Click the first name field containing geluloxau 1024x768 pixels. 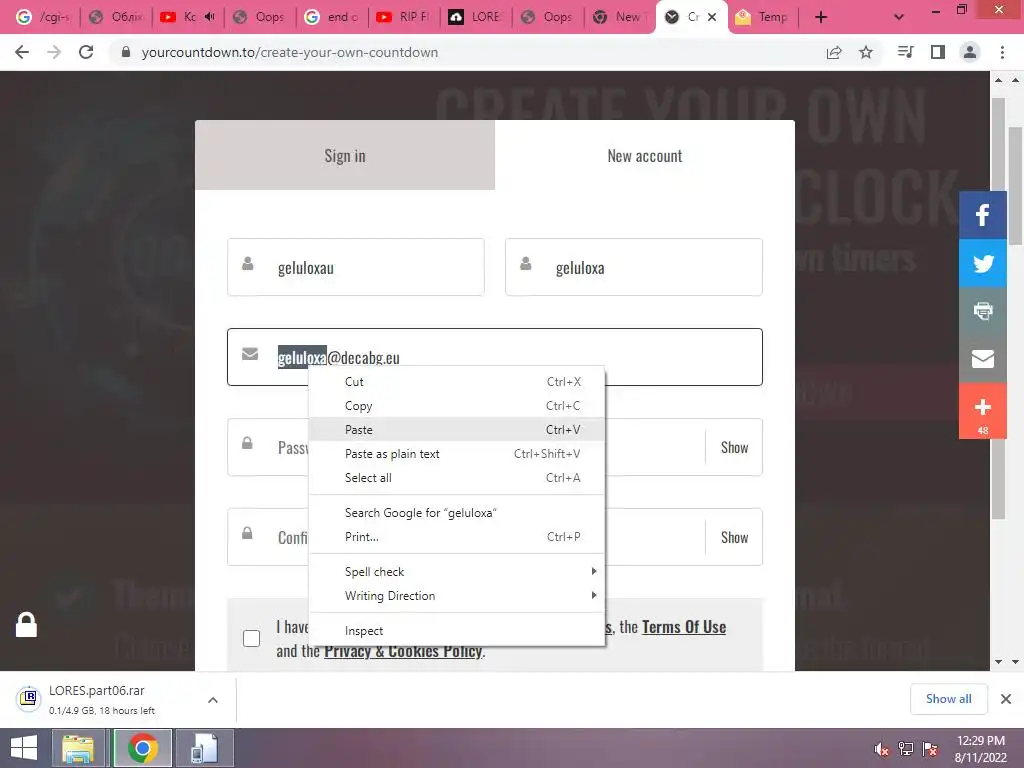[356, 267]
